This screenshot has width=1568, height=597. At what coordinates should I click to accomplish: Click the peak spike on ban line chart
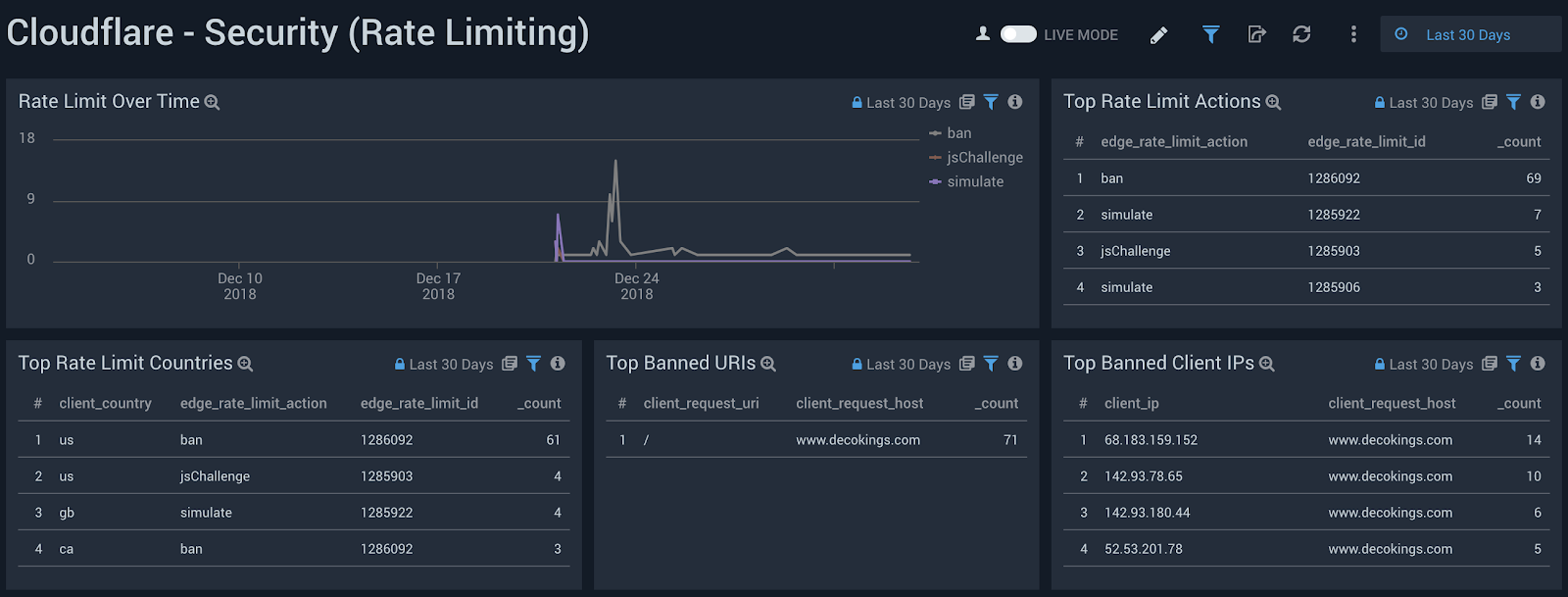(615, 162)
